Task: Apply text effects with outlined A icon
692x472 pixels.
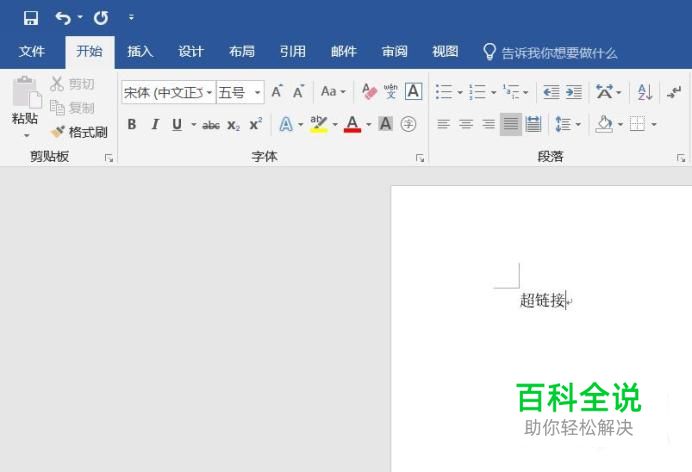Action: point(286,124)
